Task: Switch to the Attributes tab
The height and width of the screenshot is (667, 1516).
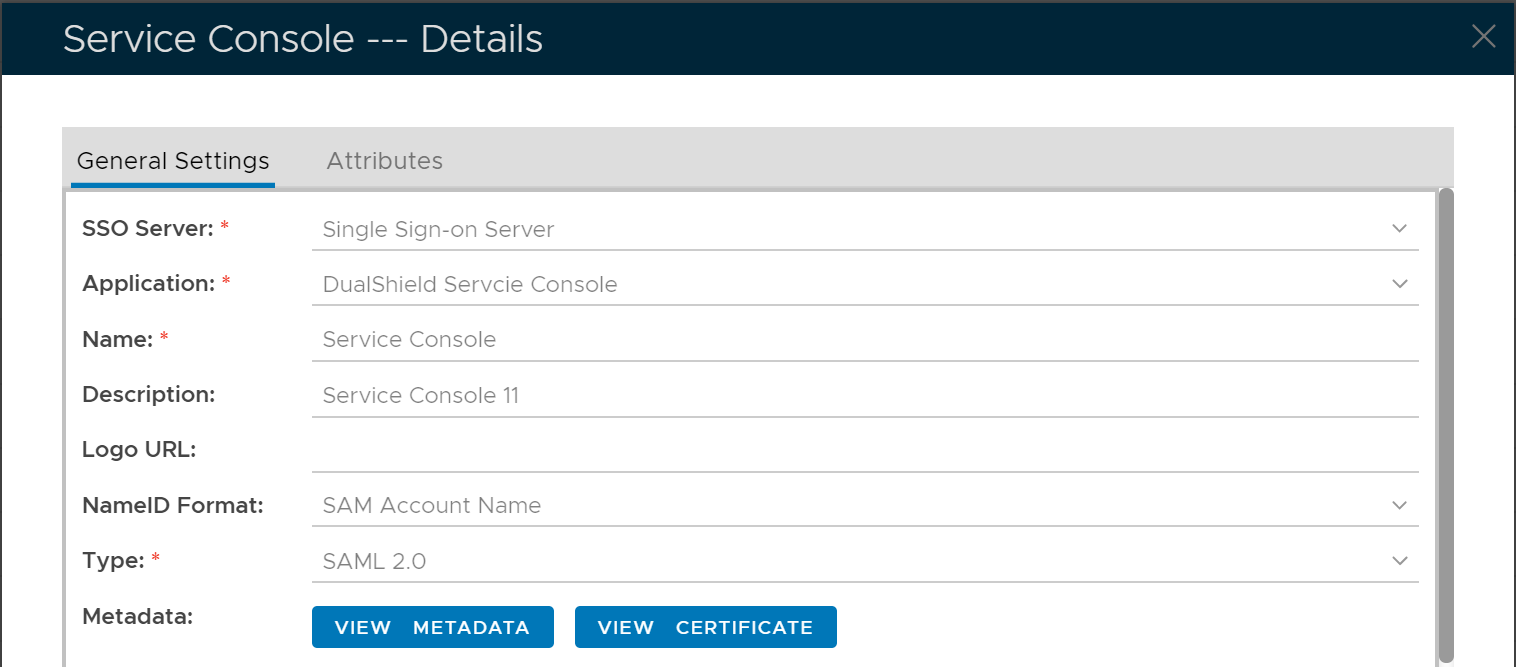Action: click(384, 161)
